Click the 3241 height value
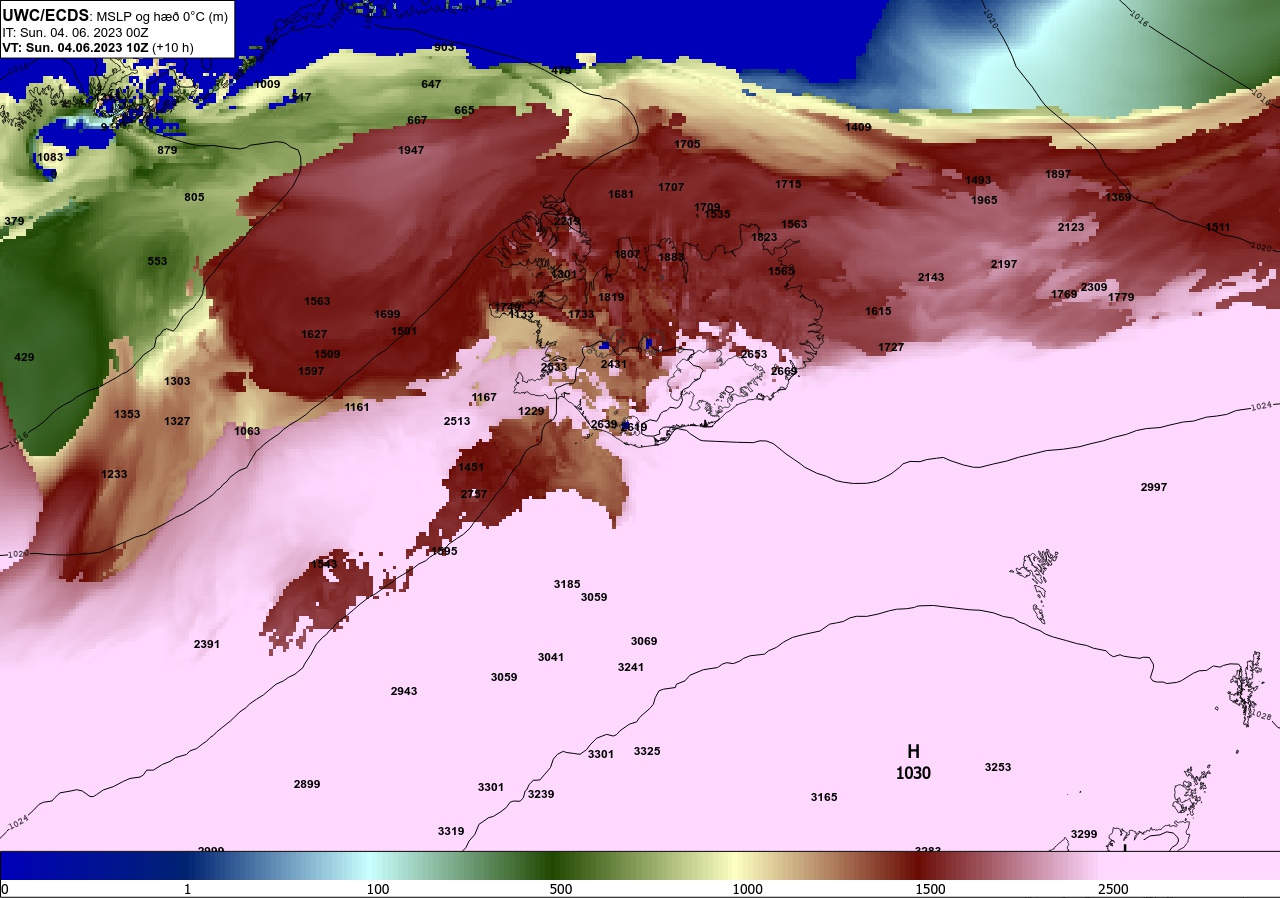The image size is (1280, 898). point(631,667)
